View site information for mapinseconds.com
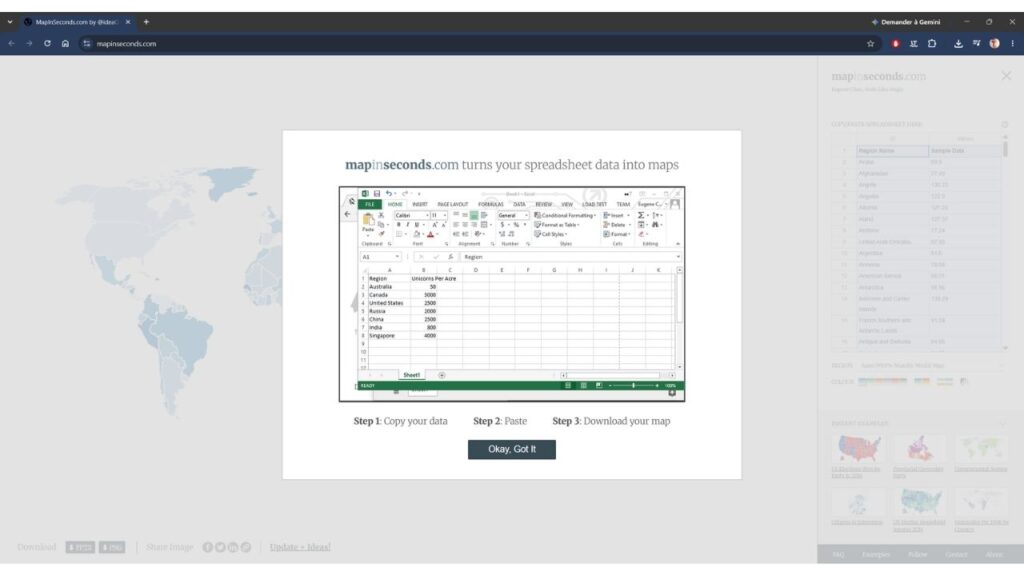The height and width of the screenshot is (576, 1024). click(87, 44)
